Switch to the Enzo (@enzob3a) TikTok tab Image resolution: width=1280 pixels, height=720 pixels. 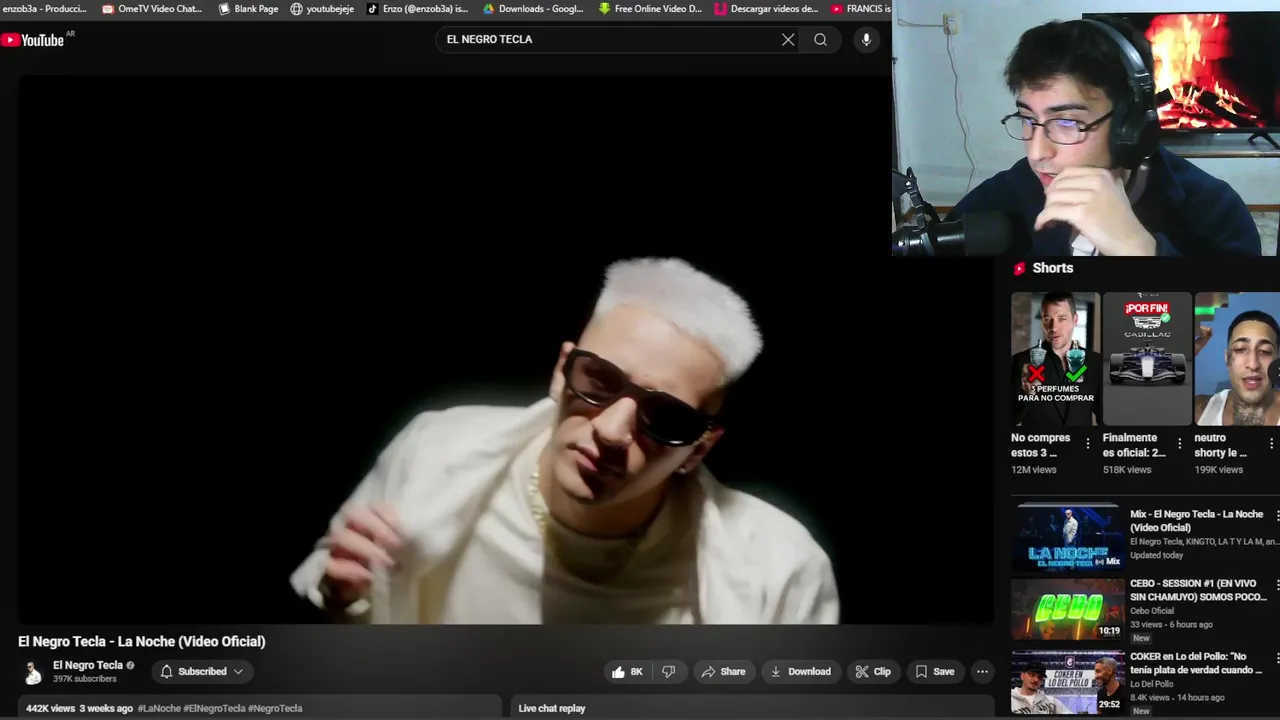point(418,9)
